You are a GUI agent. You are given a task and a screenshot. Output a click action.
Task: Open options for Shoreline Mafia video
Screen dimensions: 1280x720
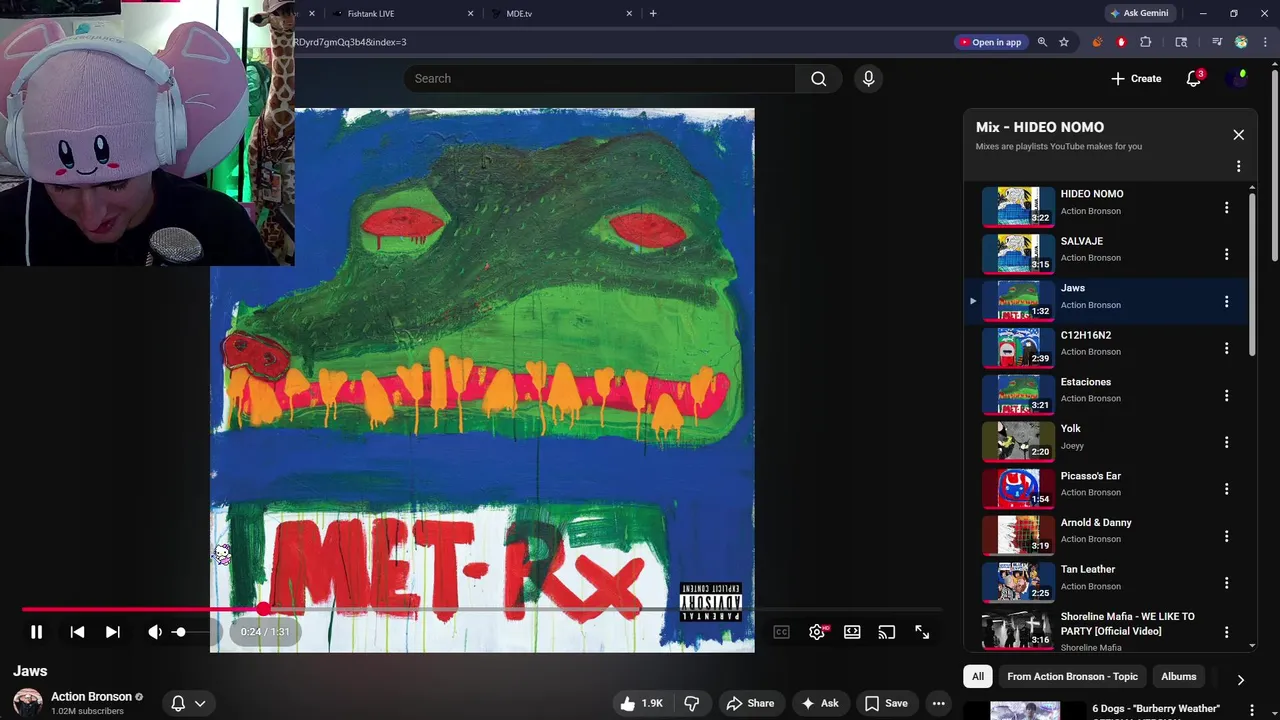(x=1226, y=630)
